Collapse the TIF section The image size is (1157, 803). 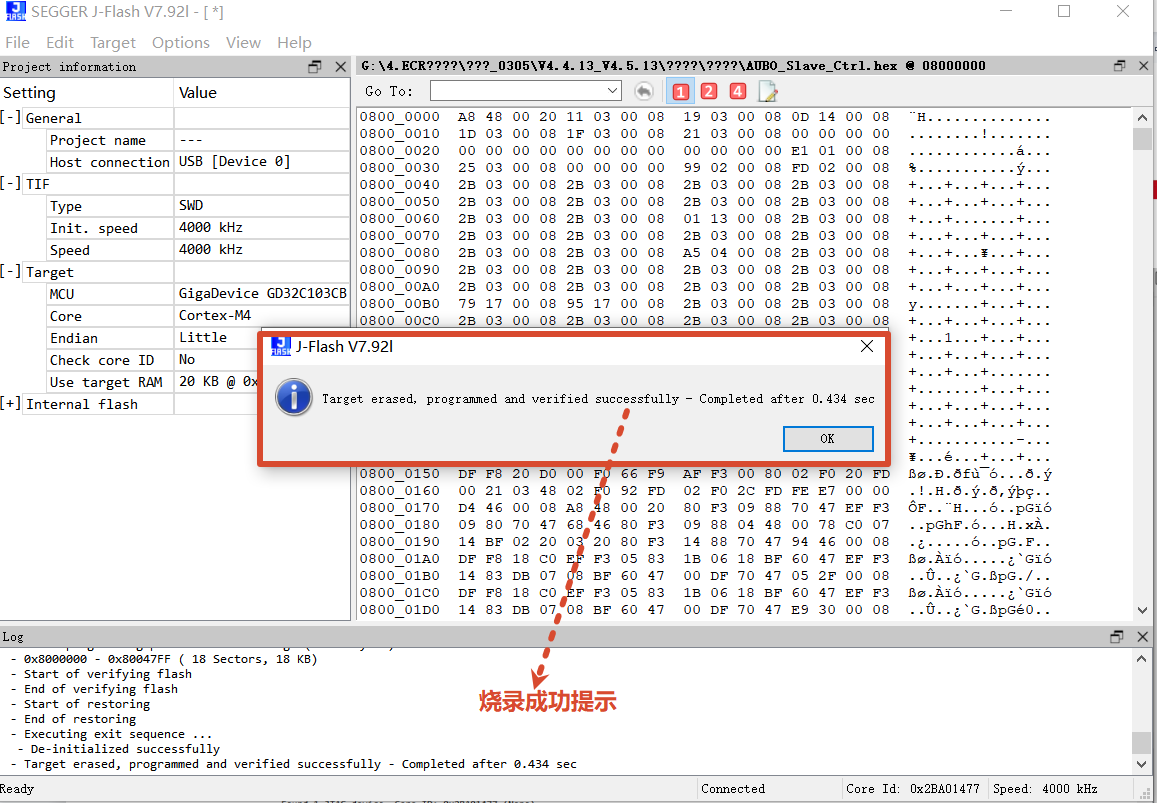(10, 184)
